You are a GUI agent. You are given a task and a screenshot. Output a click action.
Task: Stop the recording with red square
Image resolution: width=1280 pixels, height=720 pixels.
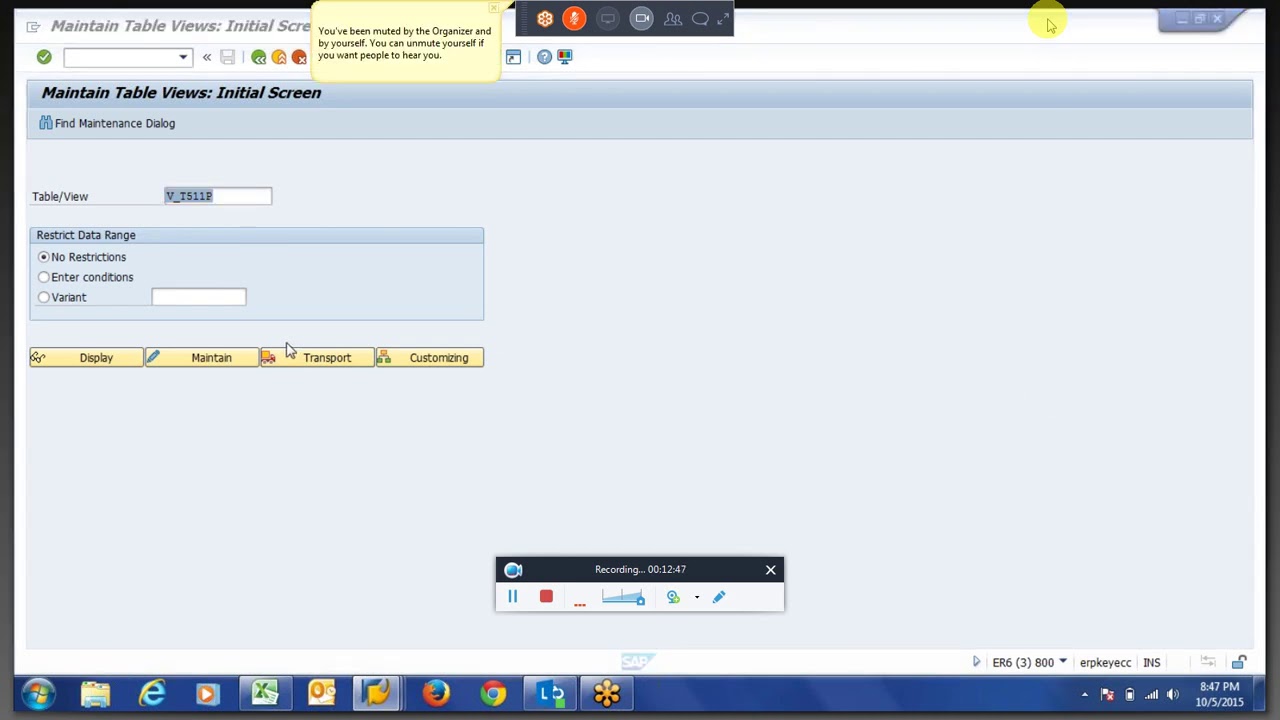pyautogui.click(x=546, y=597)
